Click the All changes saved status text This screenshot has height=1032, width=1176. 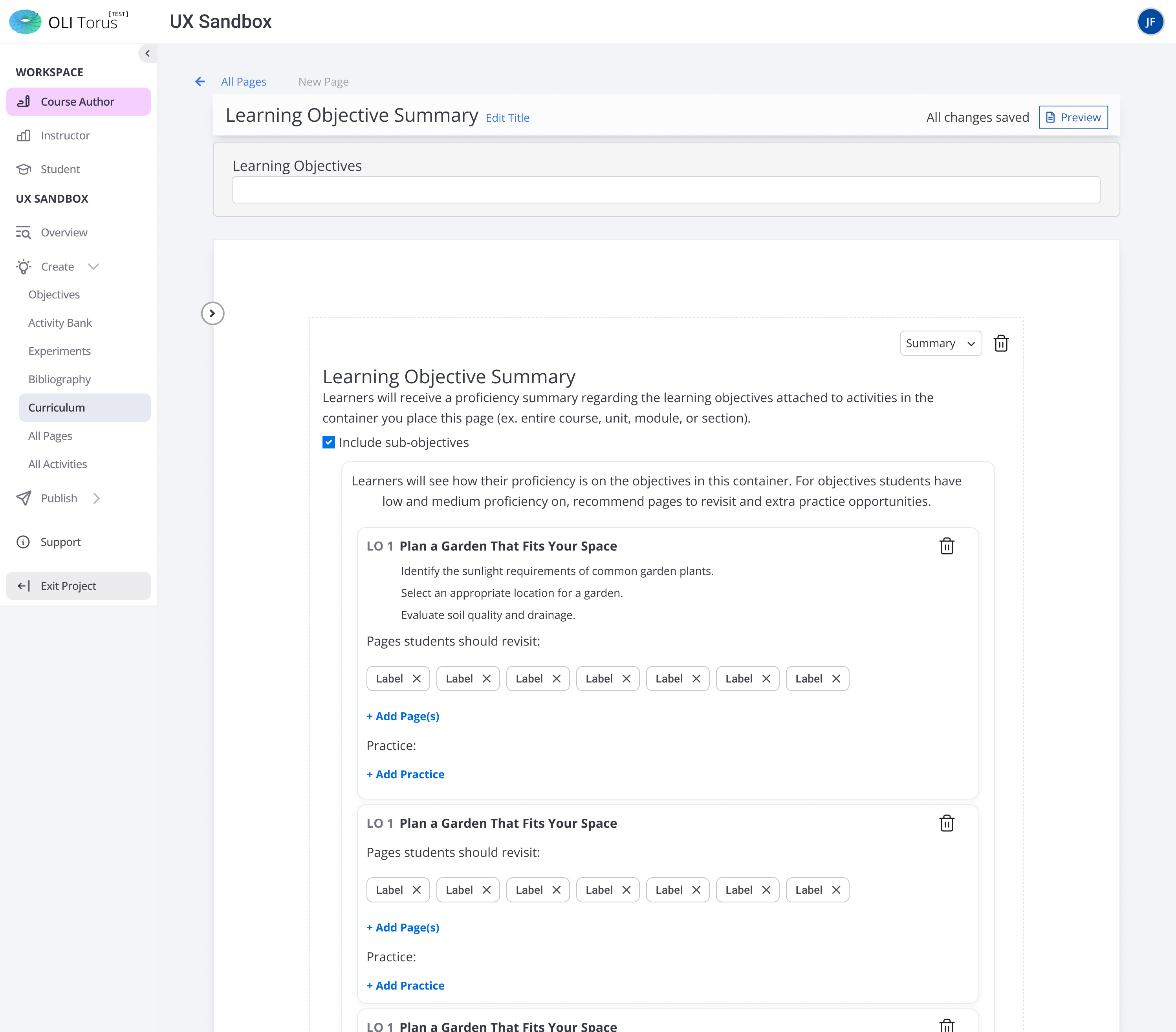[978, 117]
